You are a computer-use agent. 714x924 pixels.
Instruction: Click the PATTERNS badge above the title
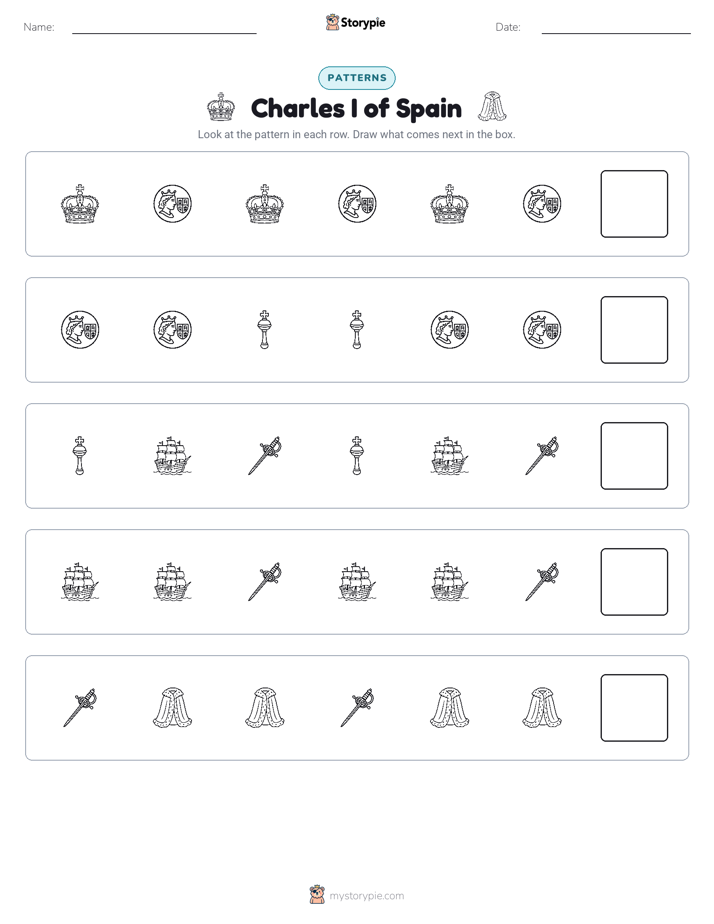tap(357, 78)
